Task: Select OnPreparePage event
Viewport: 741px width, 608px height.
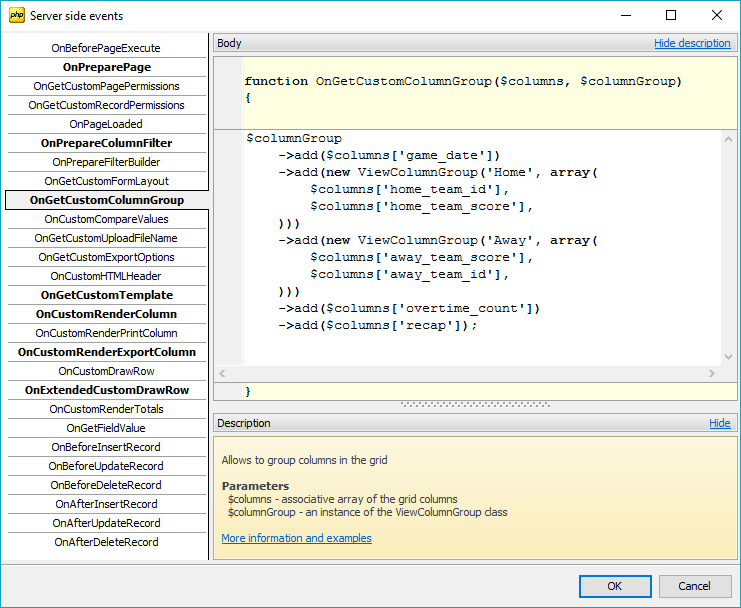Action: [x=106, y=67]
